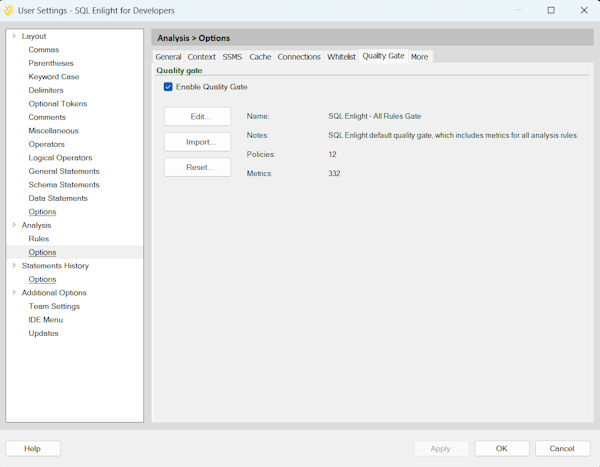Open Optional Tokens settings
Screen dimensions: 600x467
click(58, 104)
